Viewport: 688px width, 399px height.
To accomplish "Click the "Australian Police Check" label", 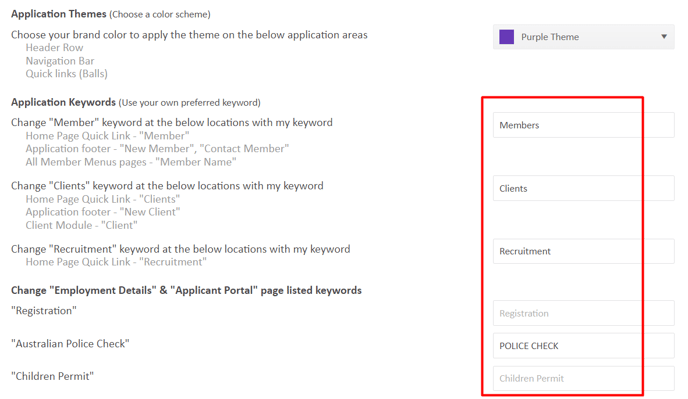I will pos(70,343).
